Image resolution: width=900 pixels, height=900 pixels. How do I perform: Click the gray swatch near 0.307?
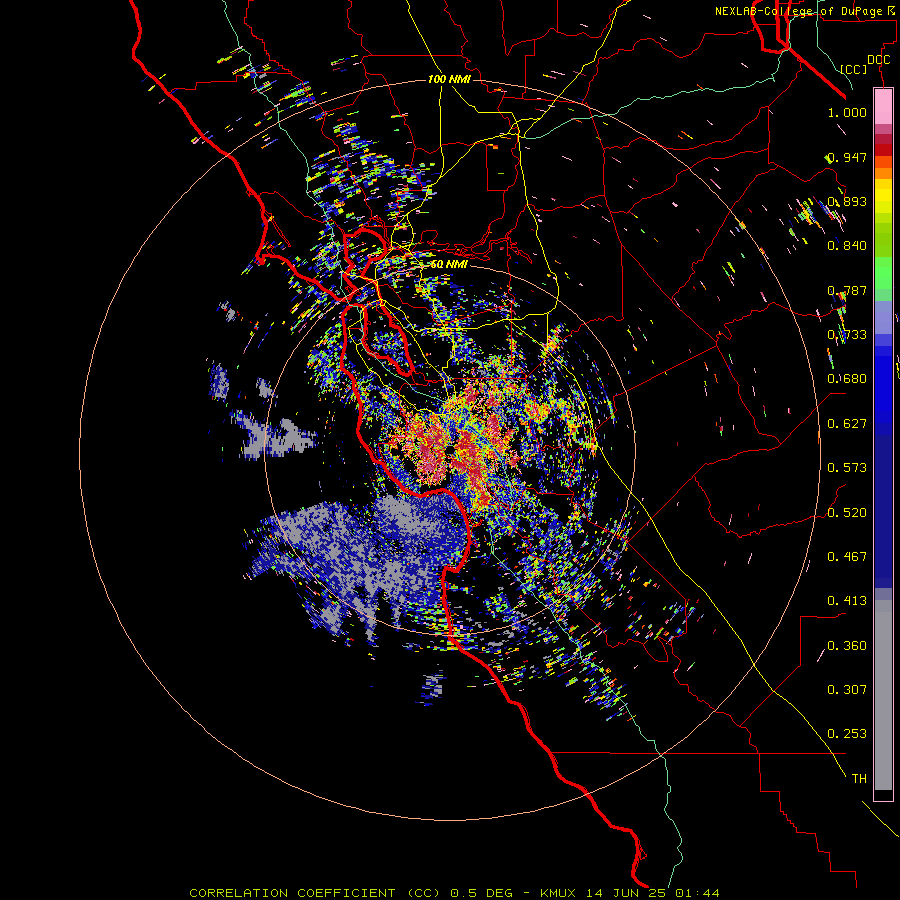tap(883, 695)
